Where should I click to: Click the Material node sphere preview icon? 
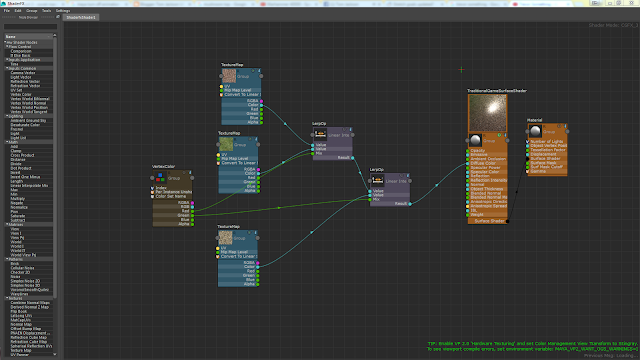tap(535, 131)
